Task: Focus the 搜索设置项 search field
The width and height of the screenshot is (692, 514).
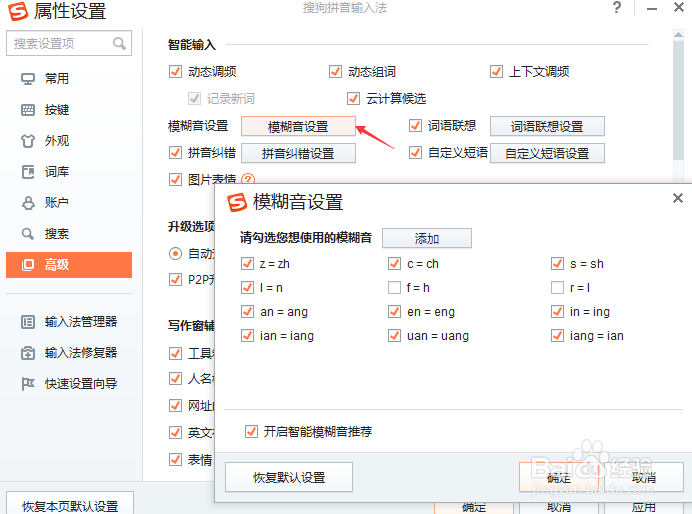Action: [x=69, y=43]
